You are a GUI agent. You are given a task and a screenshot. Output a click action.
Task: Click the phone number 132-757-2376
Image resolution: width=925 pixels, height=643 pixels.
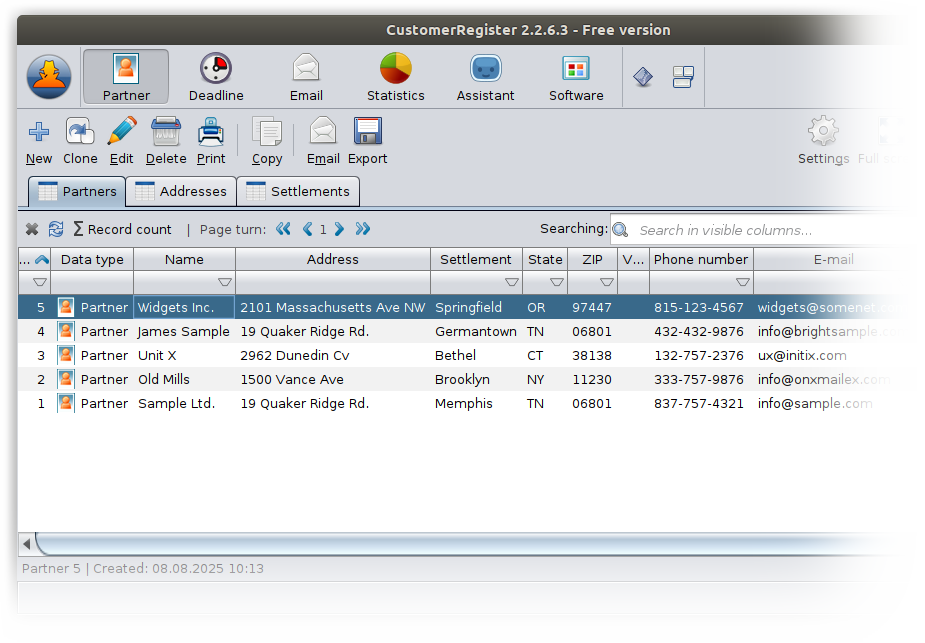pyautogui.click(x=698, y=356)
